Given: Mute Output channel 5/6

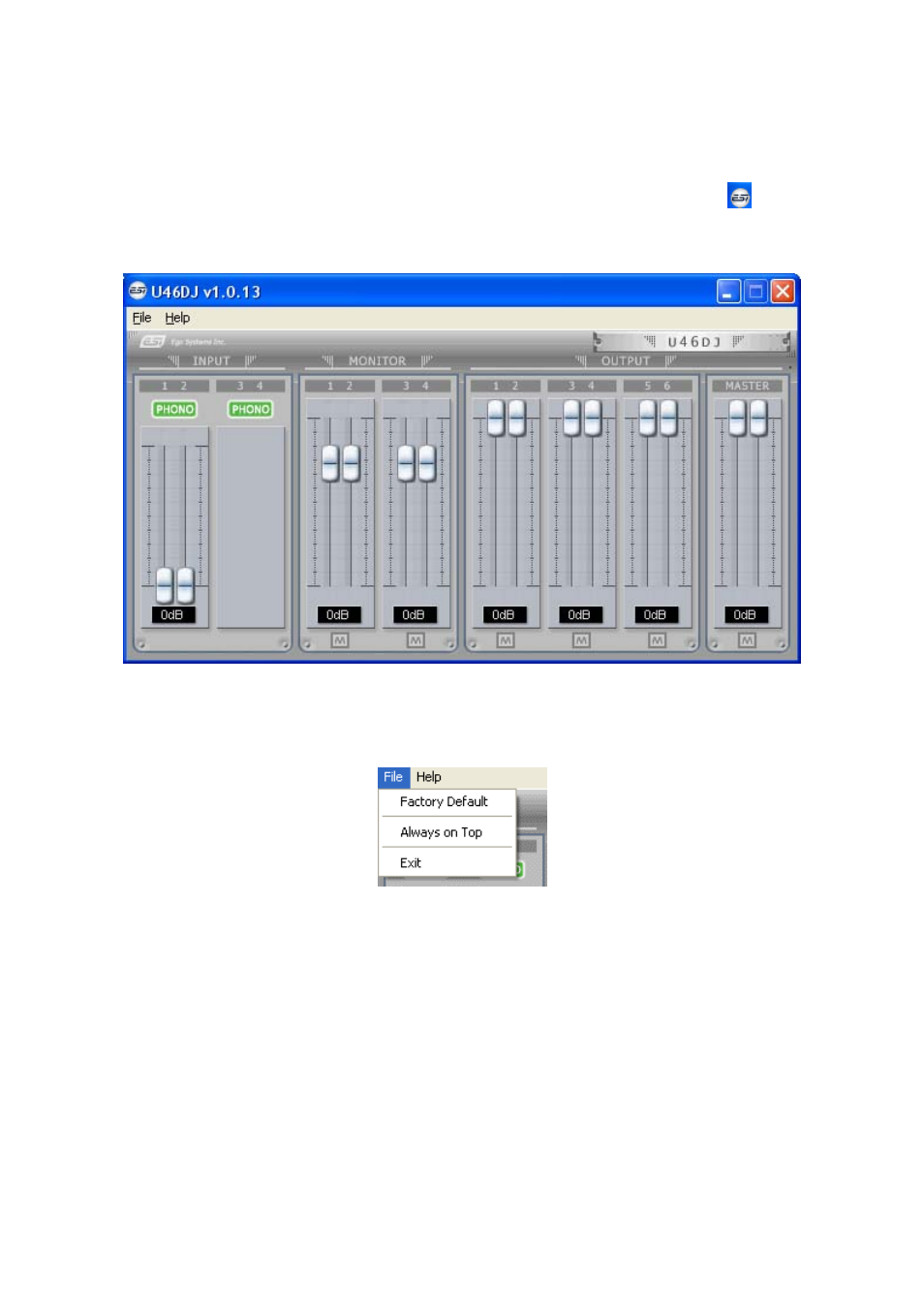Looking at the screenshot, I should (x=657, y=640).
